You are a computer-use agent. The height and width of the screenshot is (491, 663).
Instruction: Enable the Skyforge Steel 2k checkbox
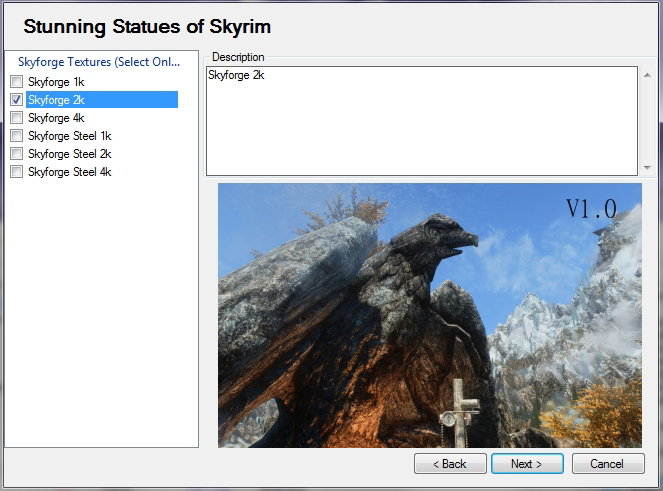click(16, 154)
